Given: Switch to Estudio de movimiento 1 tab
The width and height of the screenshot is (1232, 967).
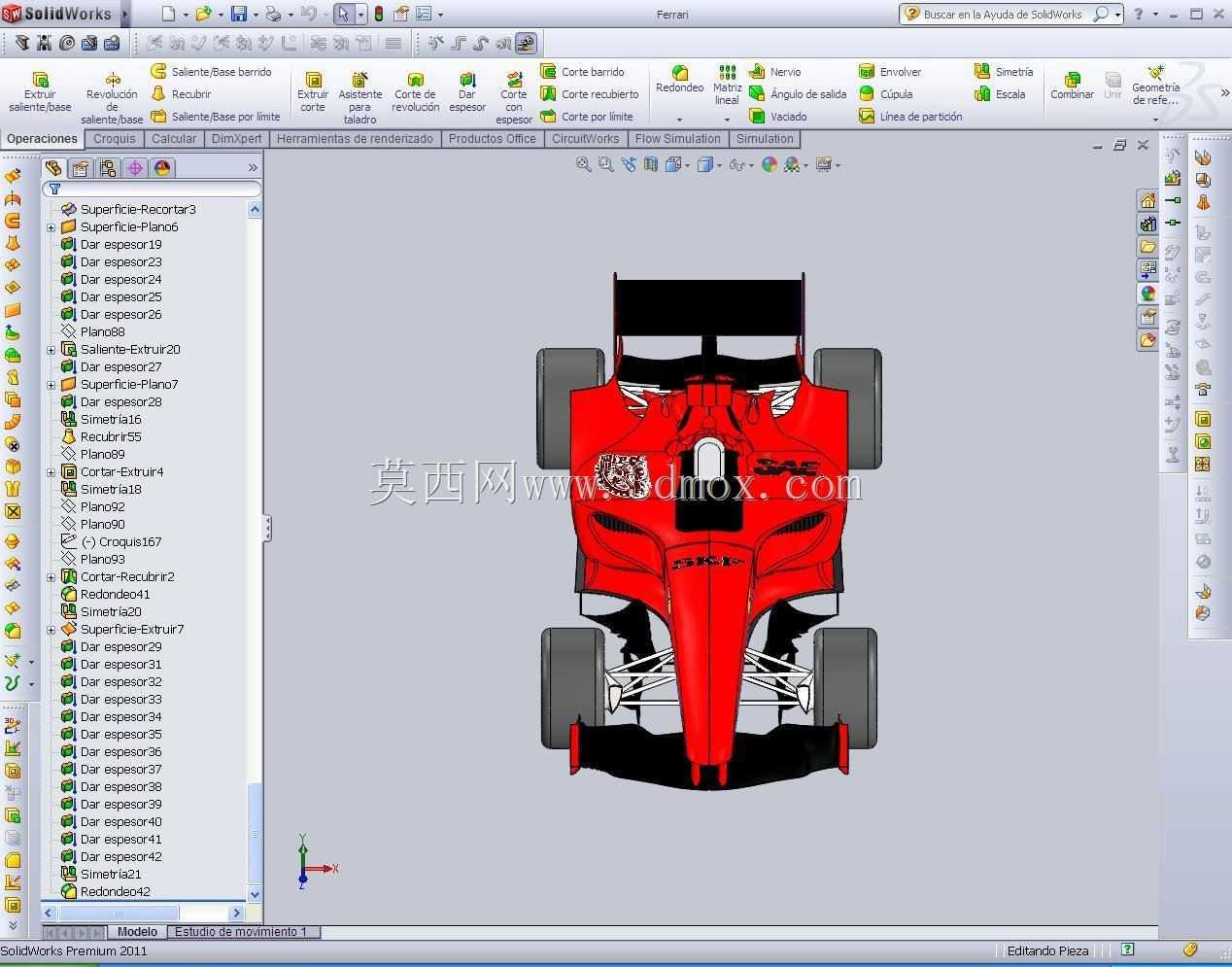Looking at the screenshot, I should click(241, 932).
